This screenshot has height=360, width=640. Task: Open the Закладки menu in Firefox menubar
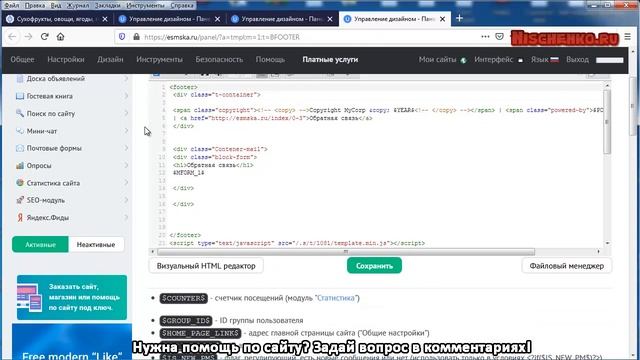tap(107, 5)
